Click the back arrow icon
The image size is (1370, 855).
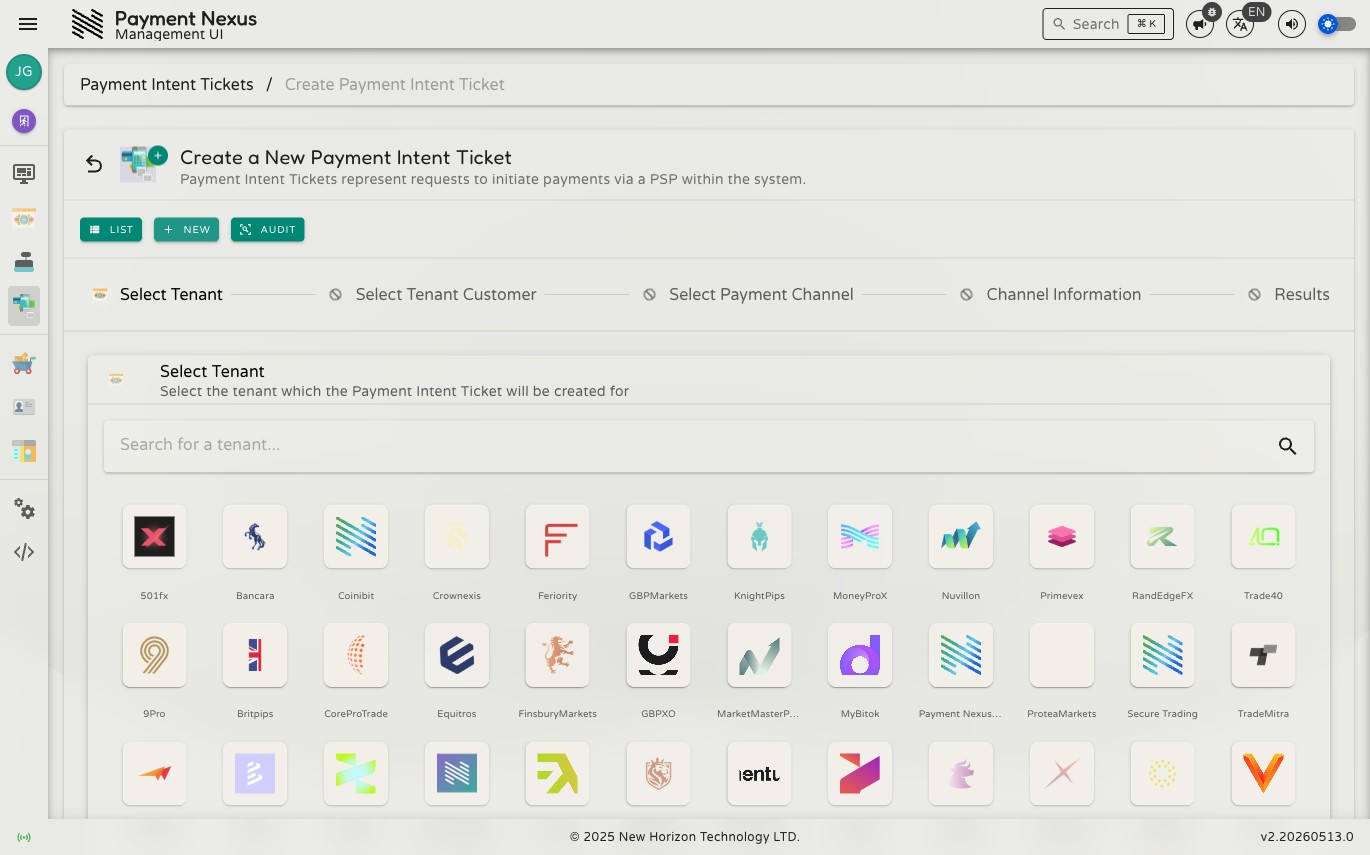click(x=94, y=164)
